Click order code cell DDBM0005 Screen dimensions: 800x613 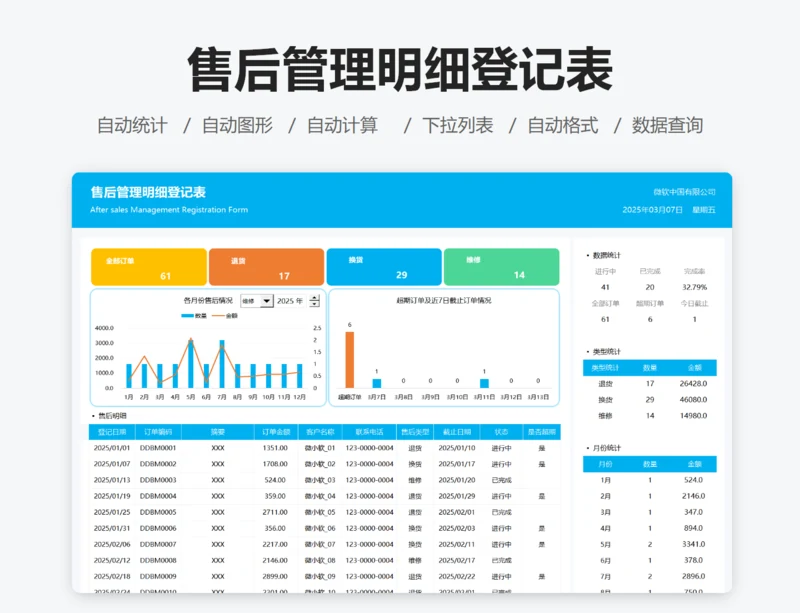click(x=158, y=512)
